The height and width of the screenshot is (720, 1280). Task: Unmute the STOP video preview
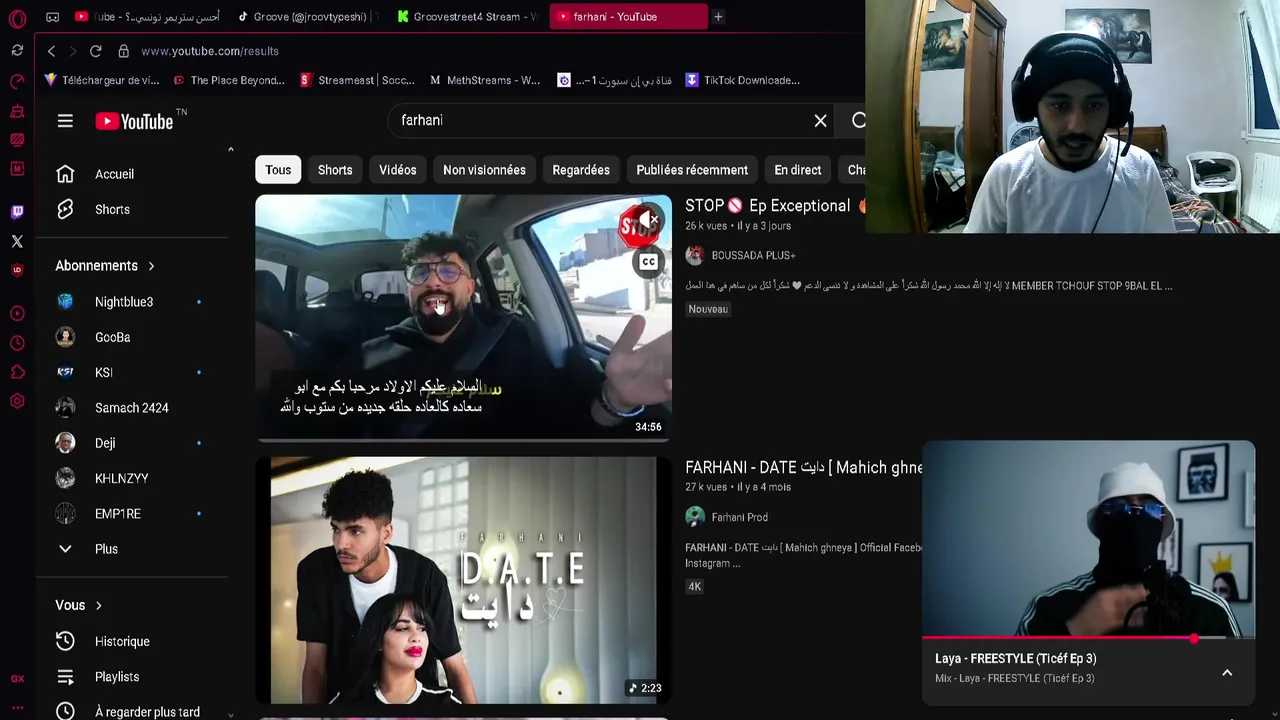649,220
